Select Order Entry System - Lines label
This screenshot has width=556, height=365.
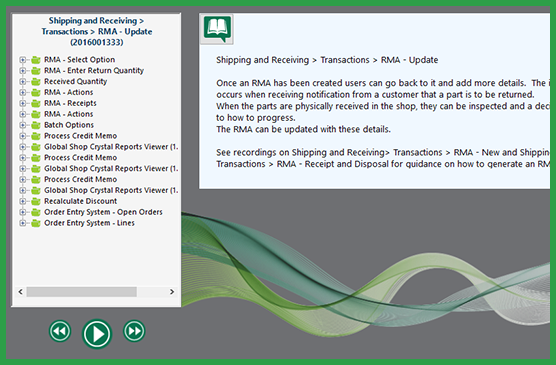click(x=89, y=223)
